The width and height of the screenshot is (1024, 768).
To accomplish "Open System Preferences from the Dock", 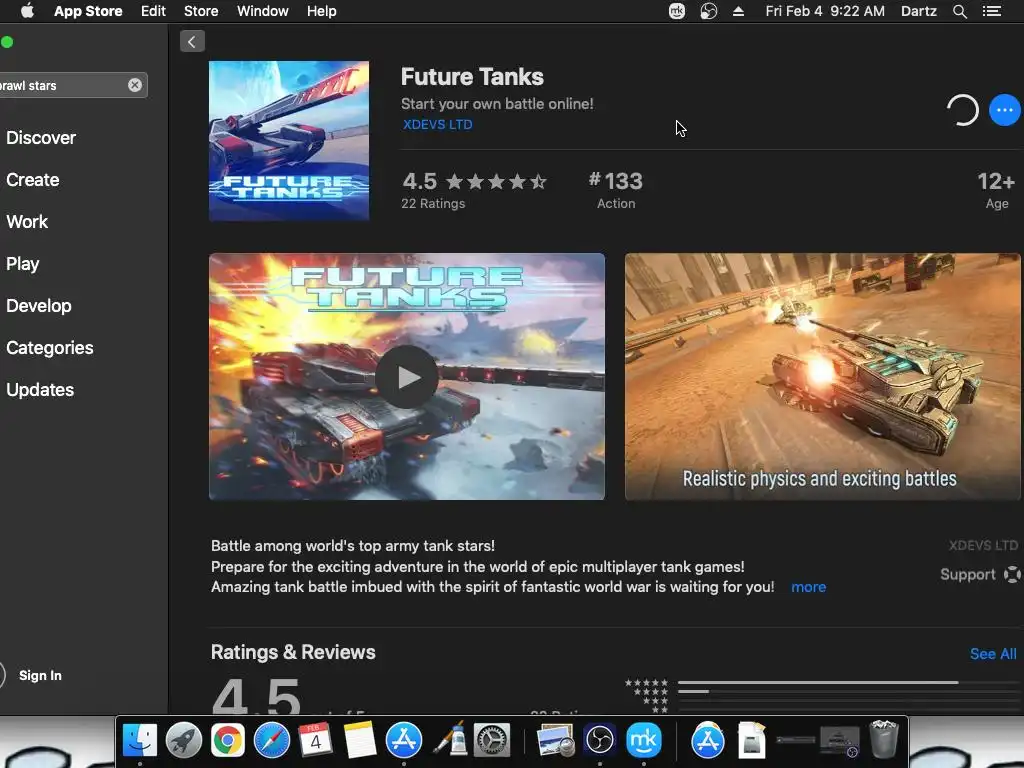I will tap(492, 741).
